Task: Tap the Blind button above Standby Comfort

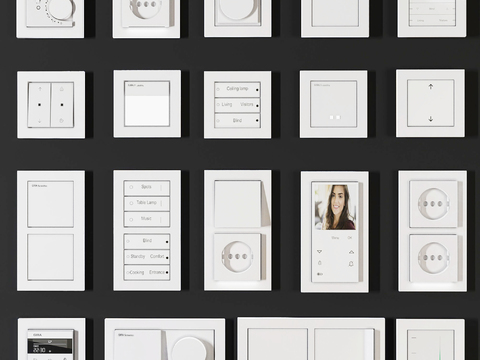Action: [x=147, y=241]
